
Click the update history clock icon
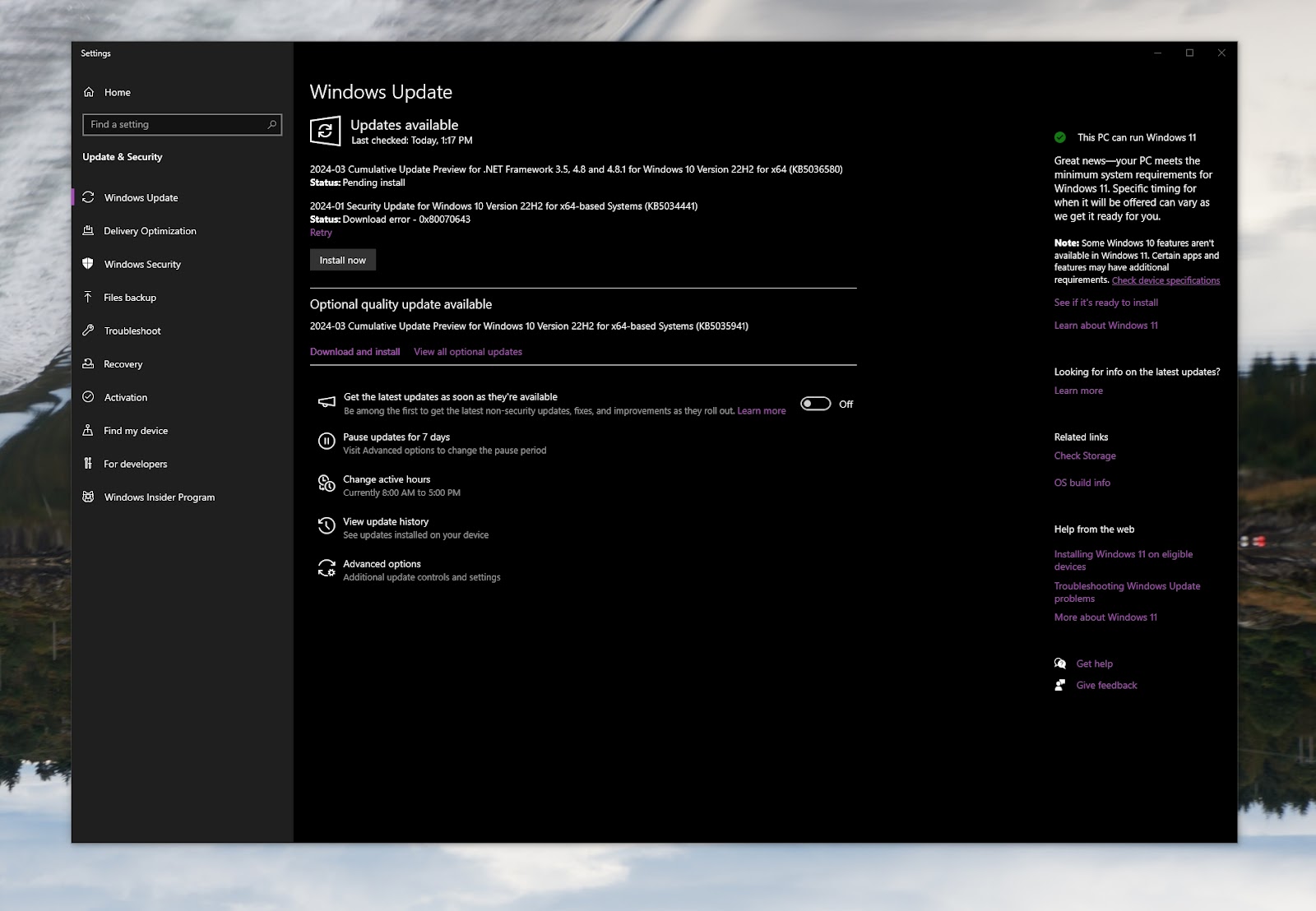[x=327, y=526]
